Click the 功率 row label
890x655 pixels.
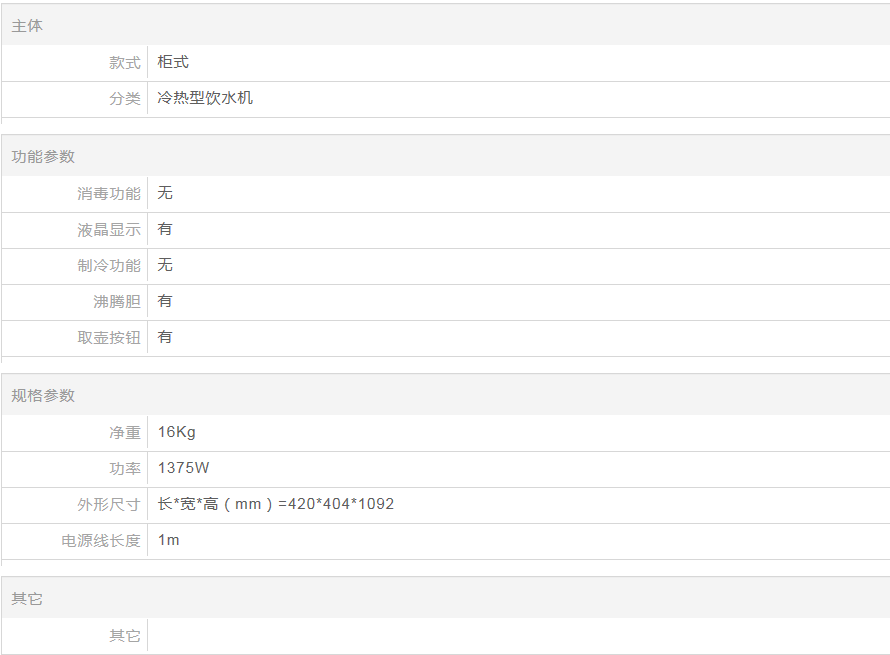pyautogui.click(x=125, y=469)
